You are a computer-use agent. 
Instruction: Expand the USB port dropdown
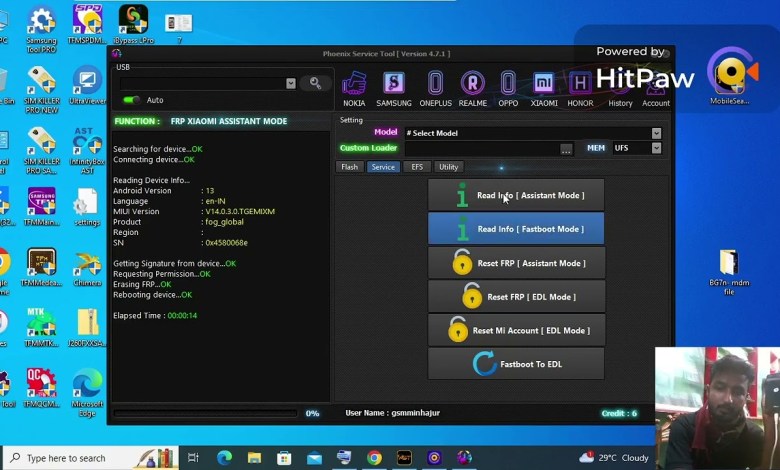click(x=291, y=84)
